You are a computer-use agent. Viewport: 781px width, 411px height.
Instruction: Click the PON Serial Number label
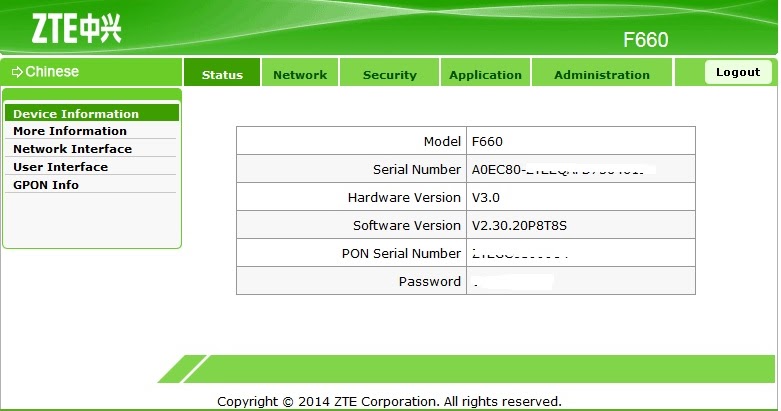coord(401,253)
